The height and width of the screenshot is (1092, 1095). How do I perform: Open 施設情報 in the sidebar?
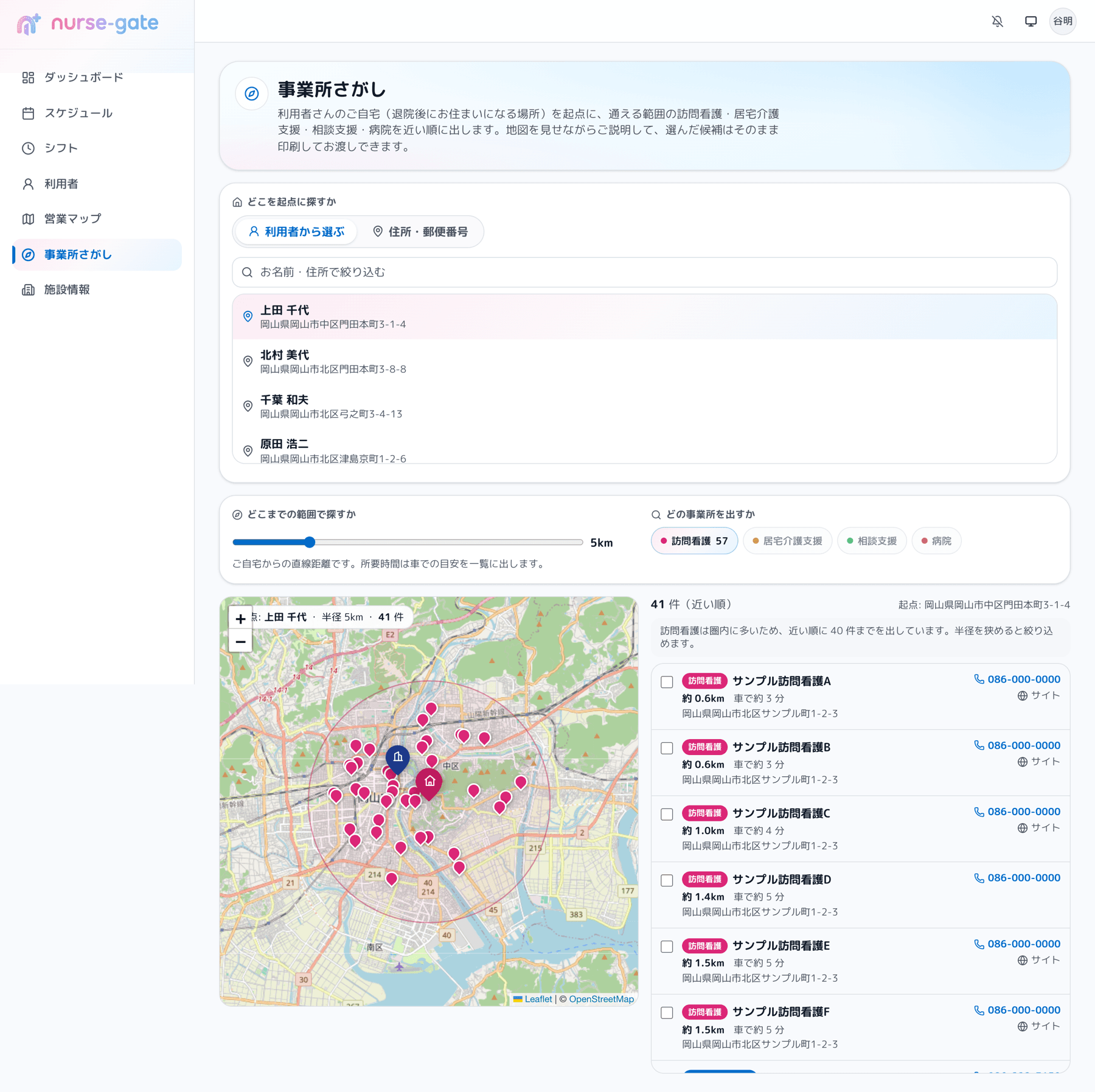(97, 290)
